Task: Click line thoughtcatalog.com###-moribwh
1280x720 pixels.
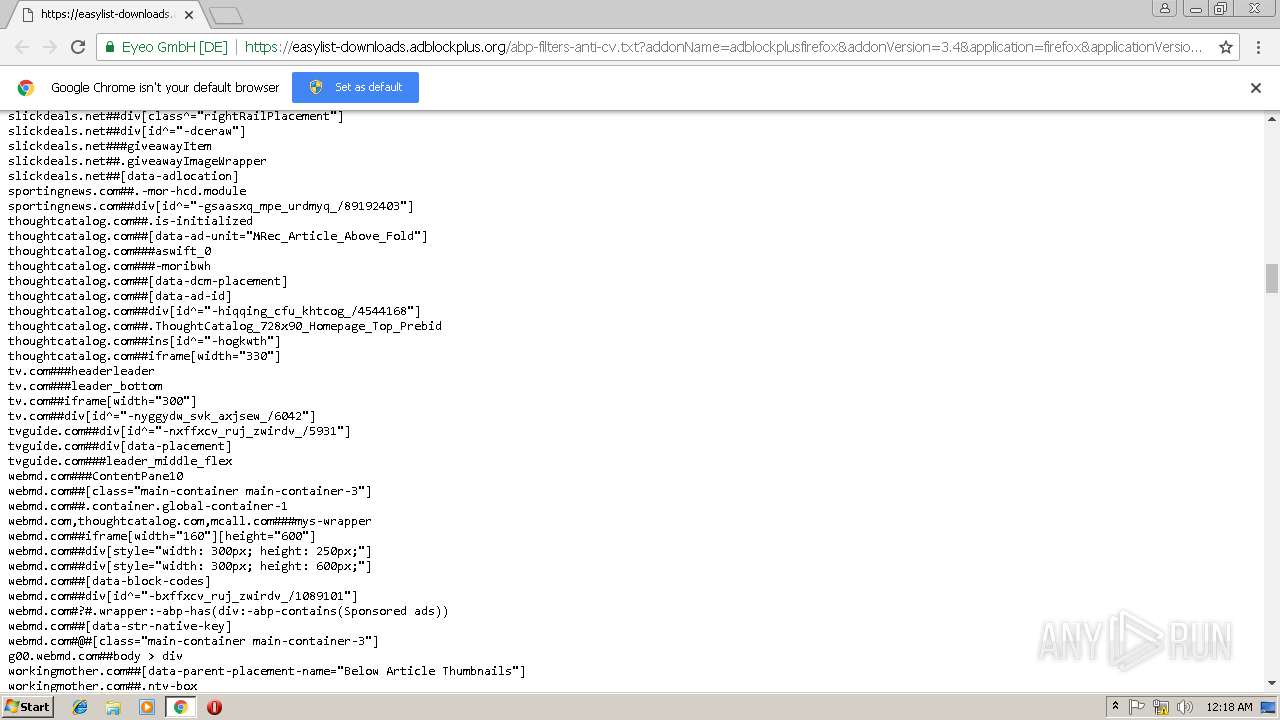Action: (109, 266)
